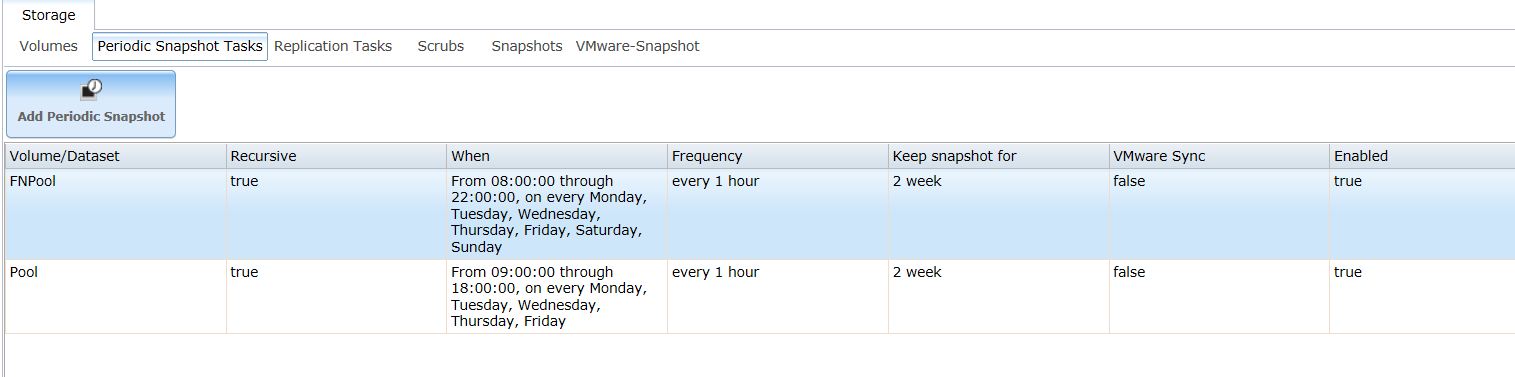Click the When column header
1515x377 pixels.
(x=557, y=156)
